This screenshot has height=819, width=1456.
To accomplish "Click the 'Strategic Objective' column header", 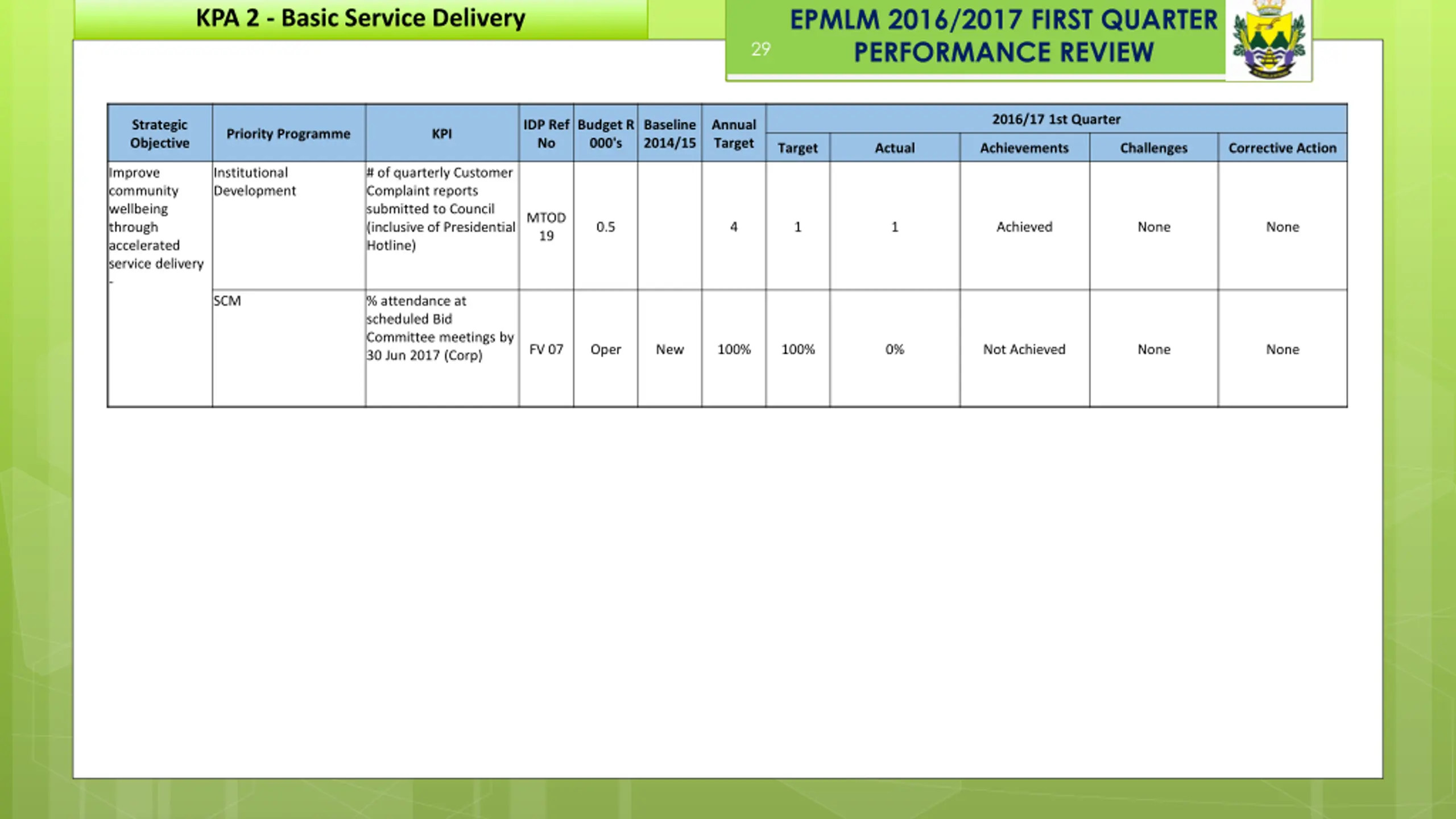I will (160, 133).
